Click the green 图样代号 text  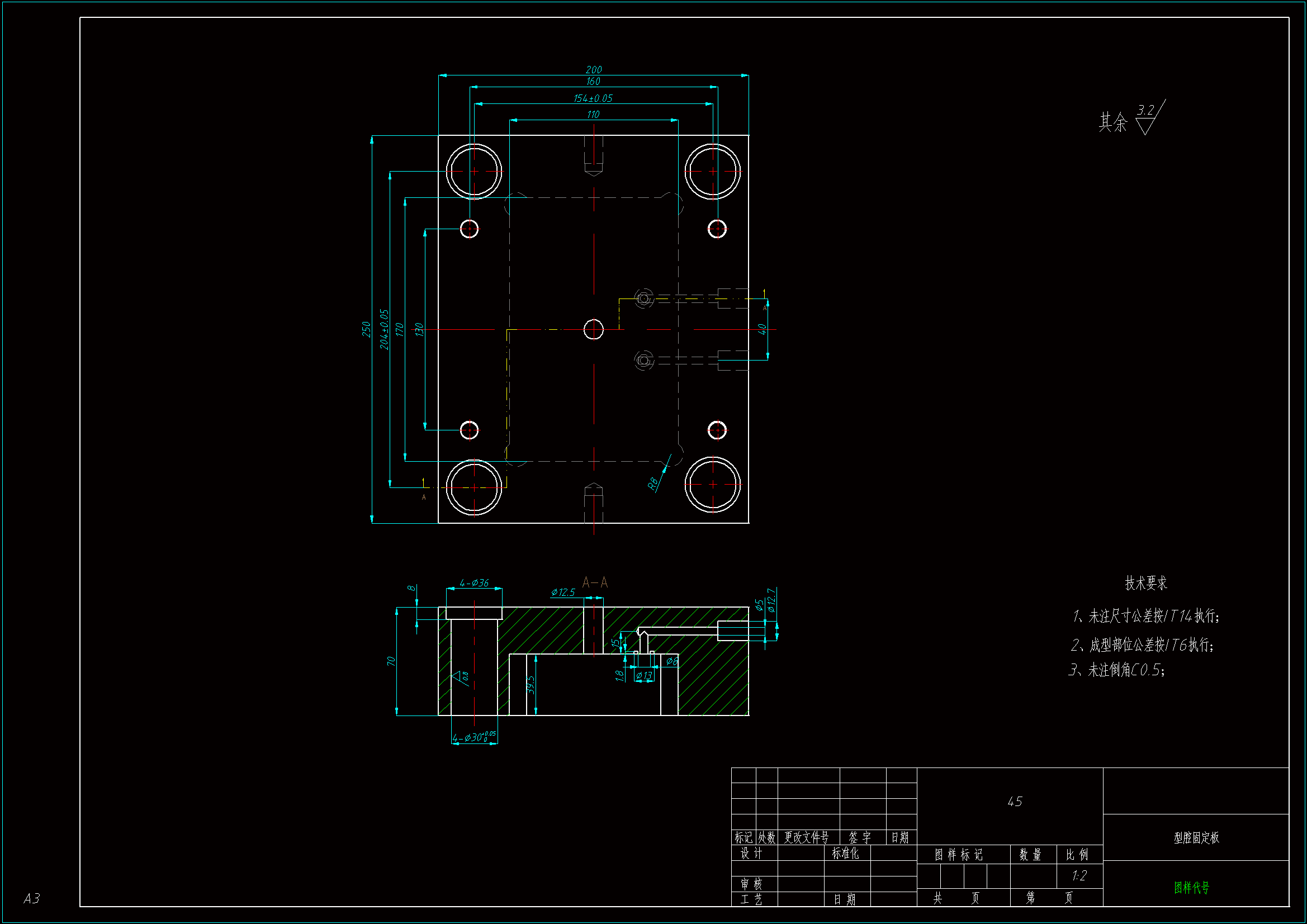pos(1191,888)
